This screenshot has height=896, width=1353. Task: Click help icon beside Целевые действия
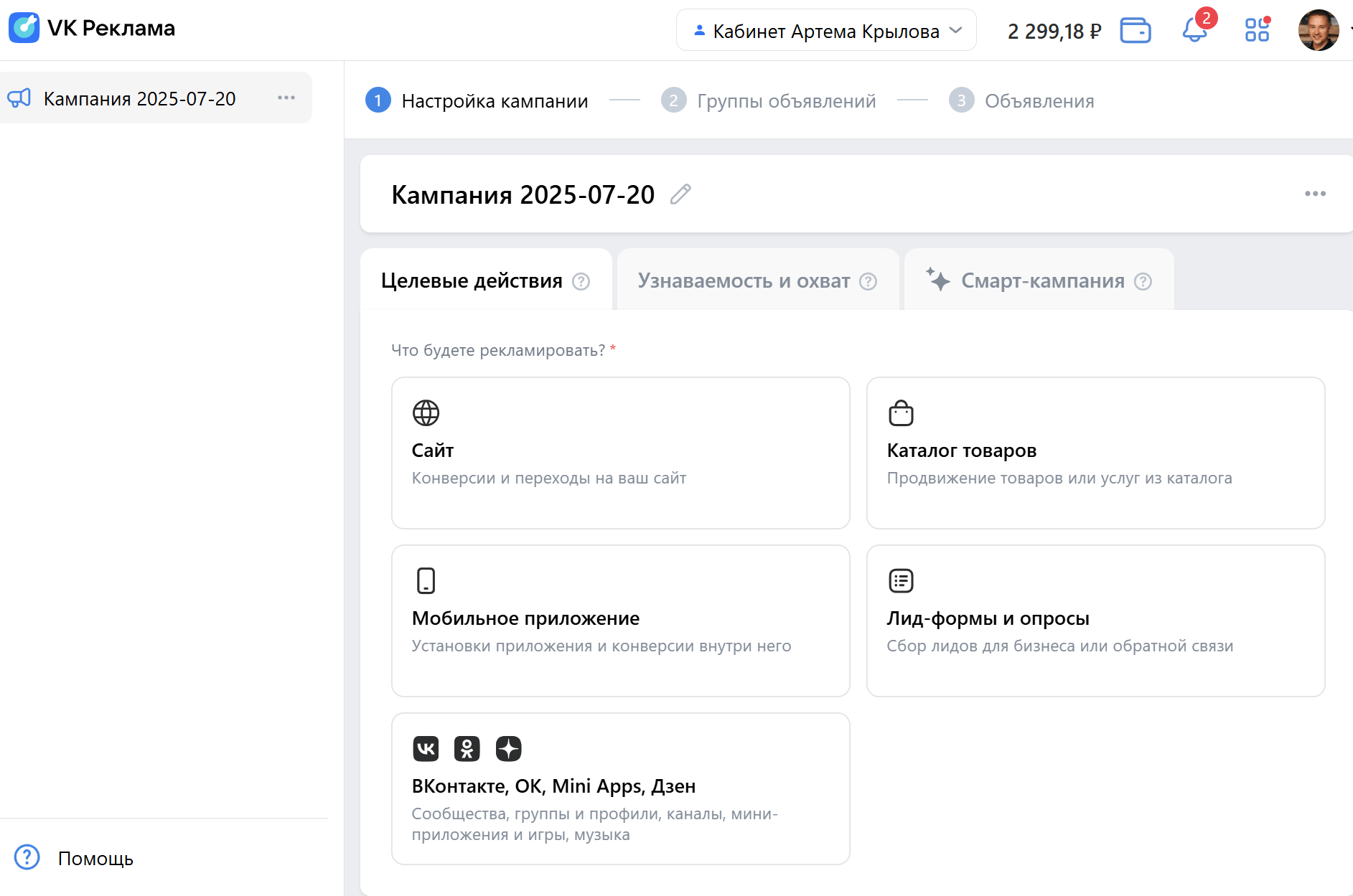tap(581, 281)
